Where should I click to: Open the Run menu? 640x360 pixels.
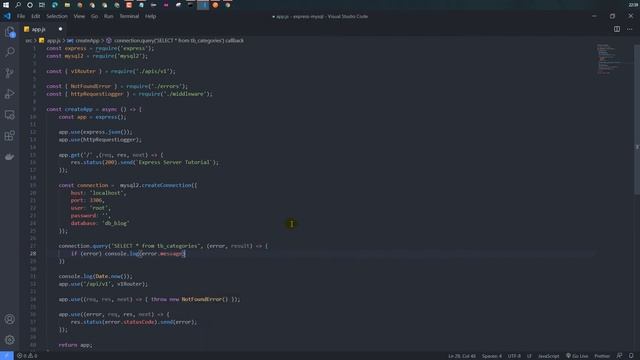click(109, 16)
